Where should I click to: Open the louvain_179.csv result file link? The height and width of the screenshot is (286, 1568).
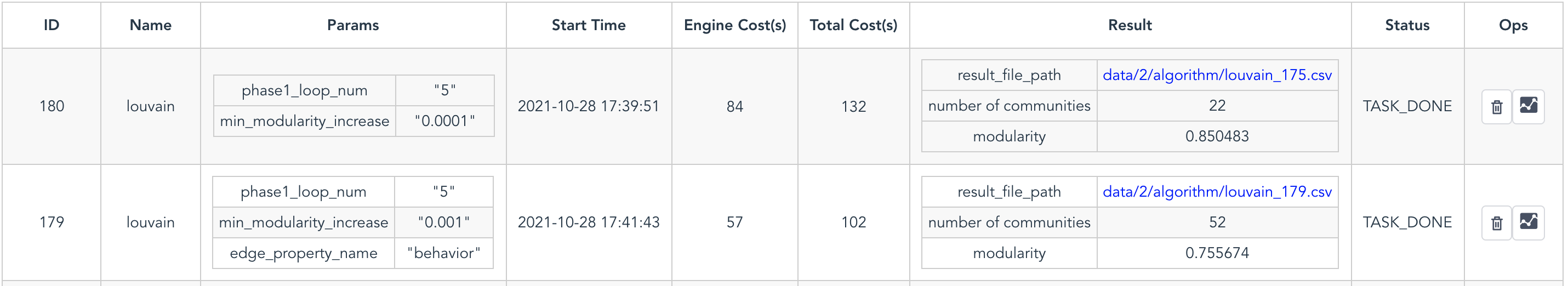pyautogui.click(x=1217, y=192)
